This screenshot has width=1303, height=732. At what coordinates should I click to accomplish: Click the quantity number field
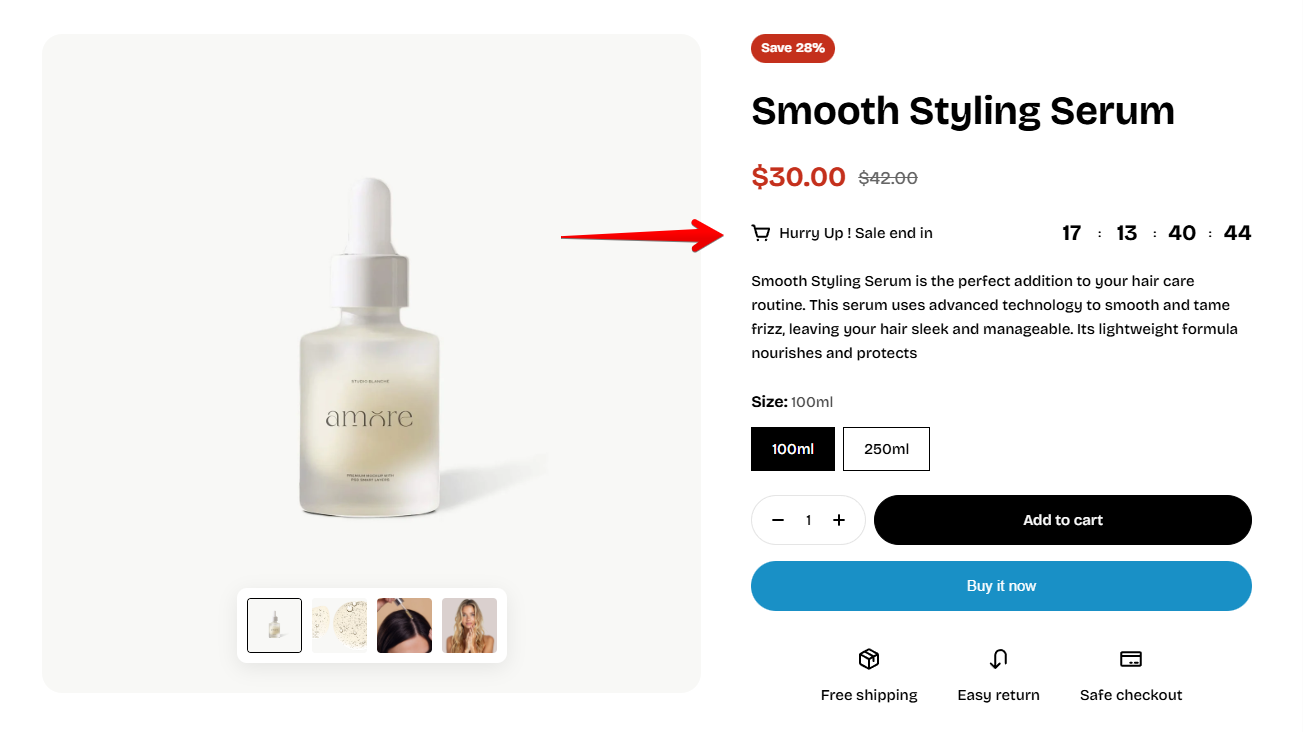808,520
